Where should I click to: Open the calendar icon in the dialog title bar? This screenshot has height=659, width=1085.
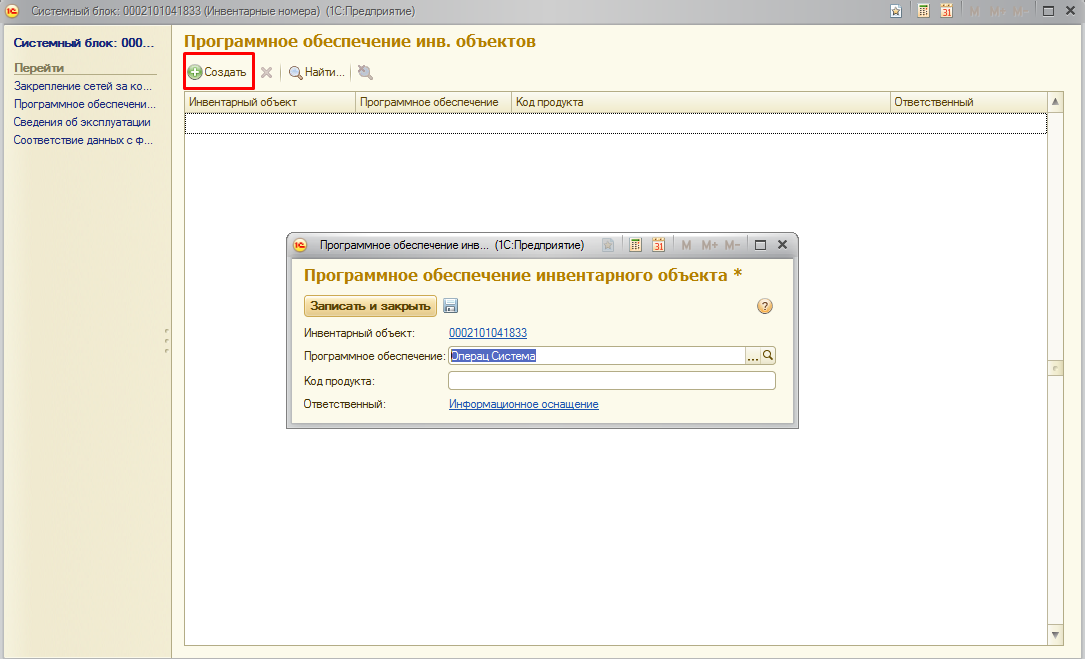tap(658, 245)
